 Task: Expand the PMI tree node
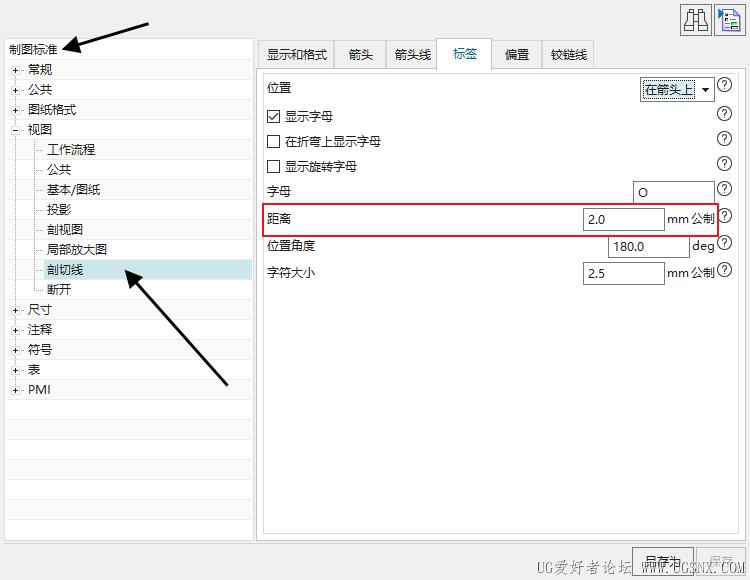[15, 391]
